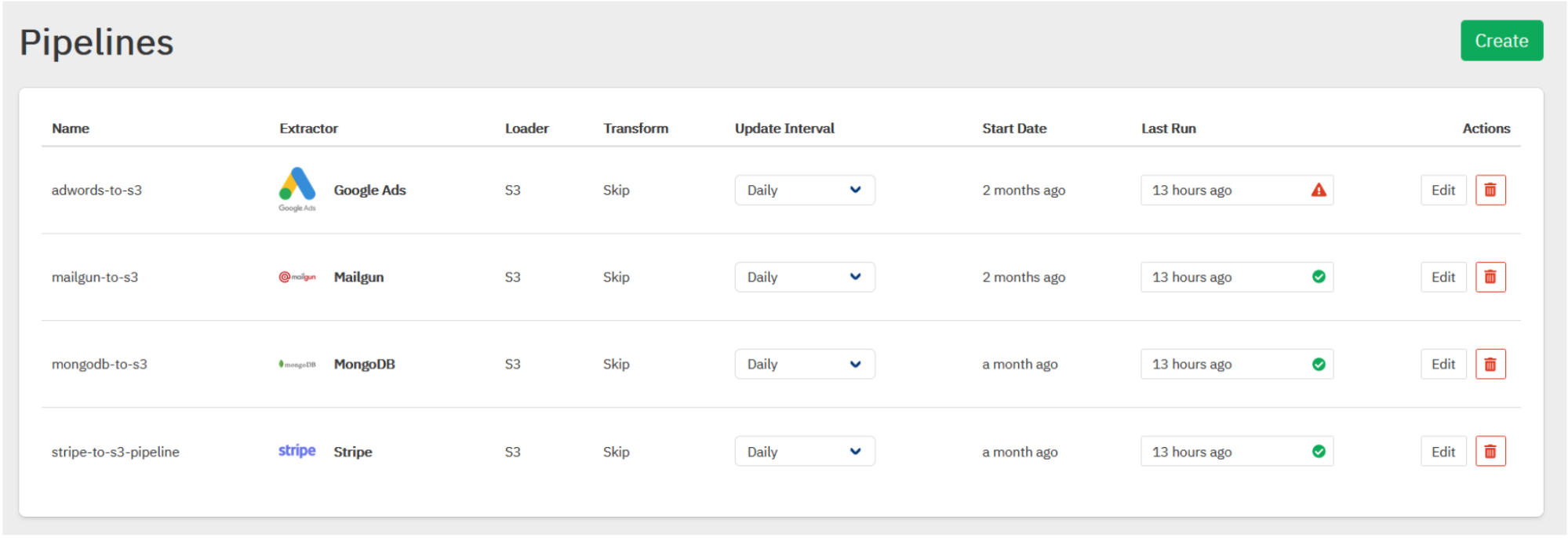
Task: Click the green success checkmark for mongodb-to-s3
Action: tap(1319, 364)
